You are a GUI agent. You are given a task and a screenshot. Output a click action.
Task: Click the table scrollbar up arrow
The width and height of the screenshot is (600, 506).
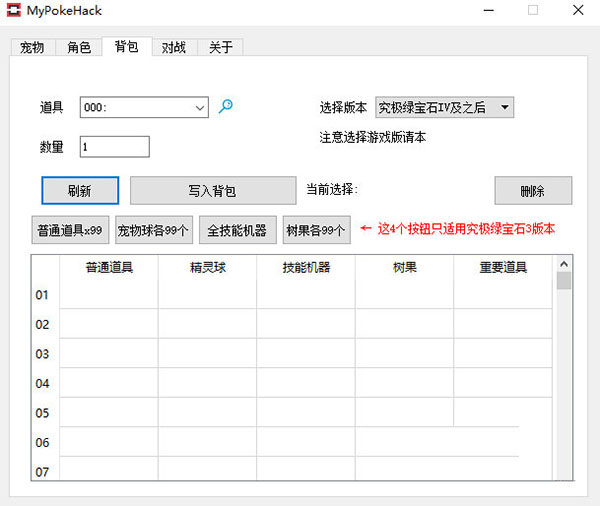(564, 264)
